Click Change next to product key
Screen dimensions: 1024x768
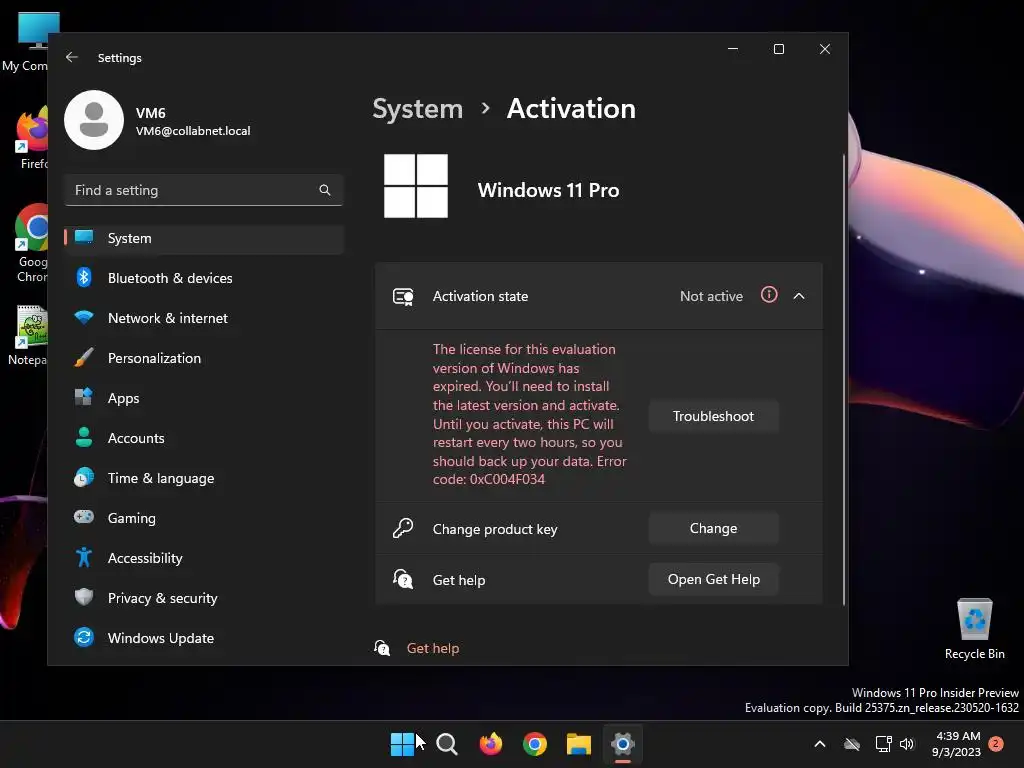click(713, 528)
